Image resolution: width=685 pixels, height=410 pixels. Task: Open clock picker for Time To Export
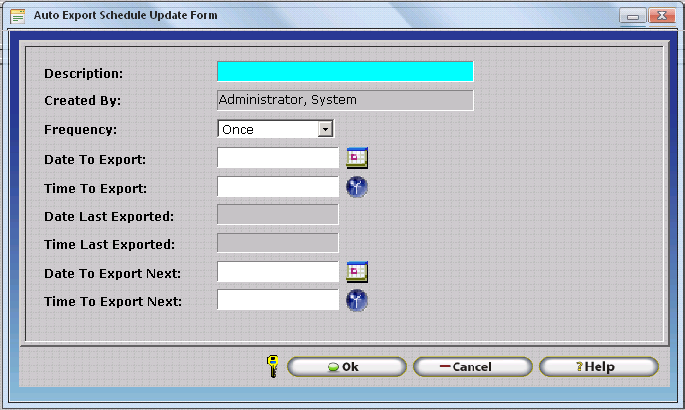(357, 187)
